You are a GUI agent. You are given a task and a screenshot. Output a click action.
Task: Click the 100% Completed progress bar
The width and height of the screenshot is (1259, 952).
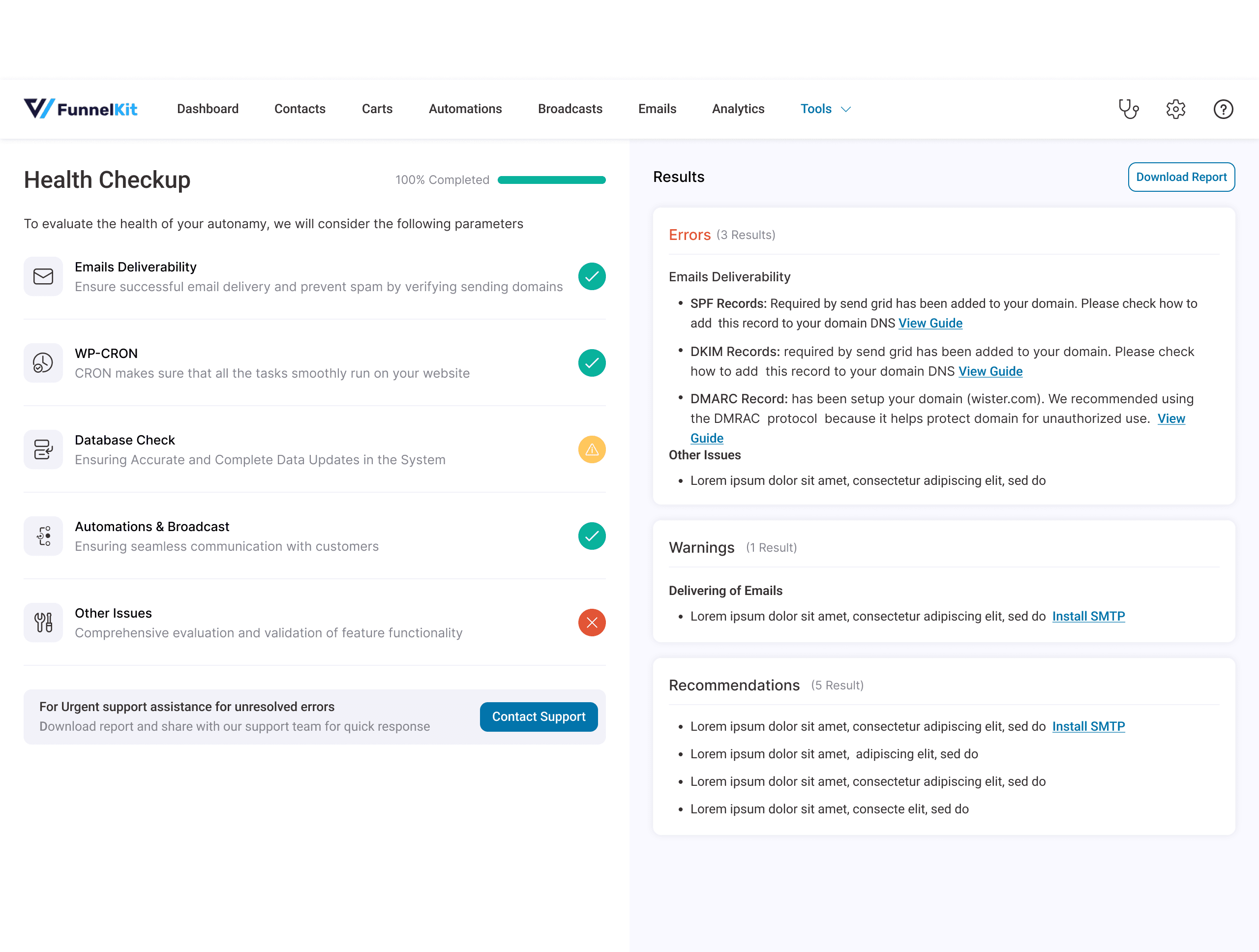[x=551, y=180]
